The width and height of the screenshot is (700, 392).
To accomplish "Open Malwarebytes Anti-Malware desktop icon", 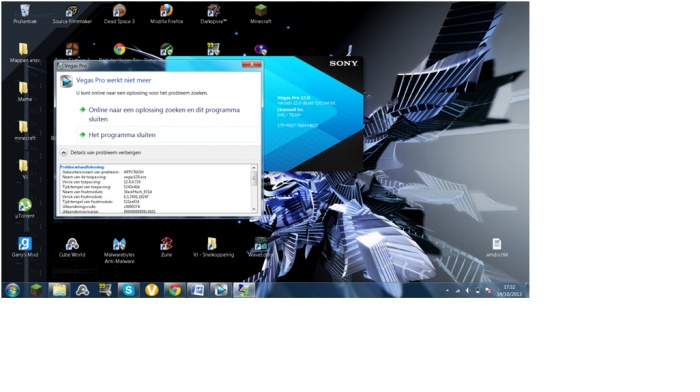I will [119, 250].
